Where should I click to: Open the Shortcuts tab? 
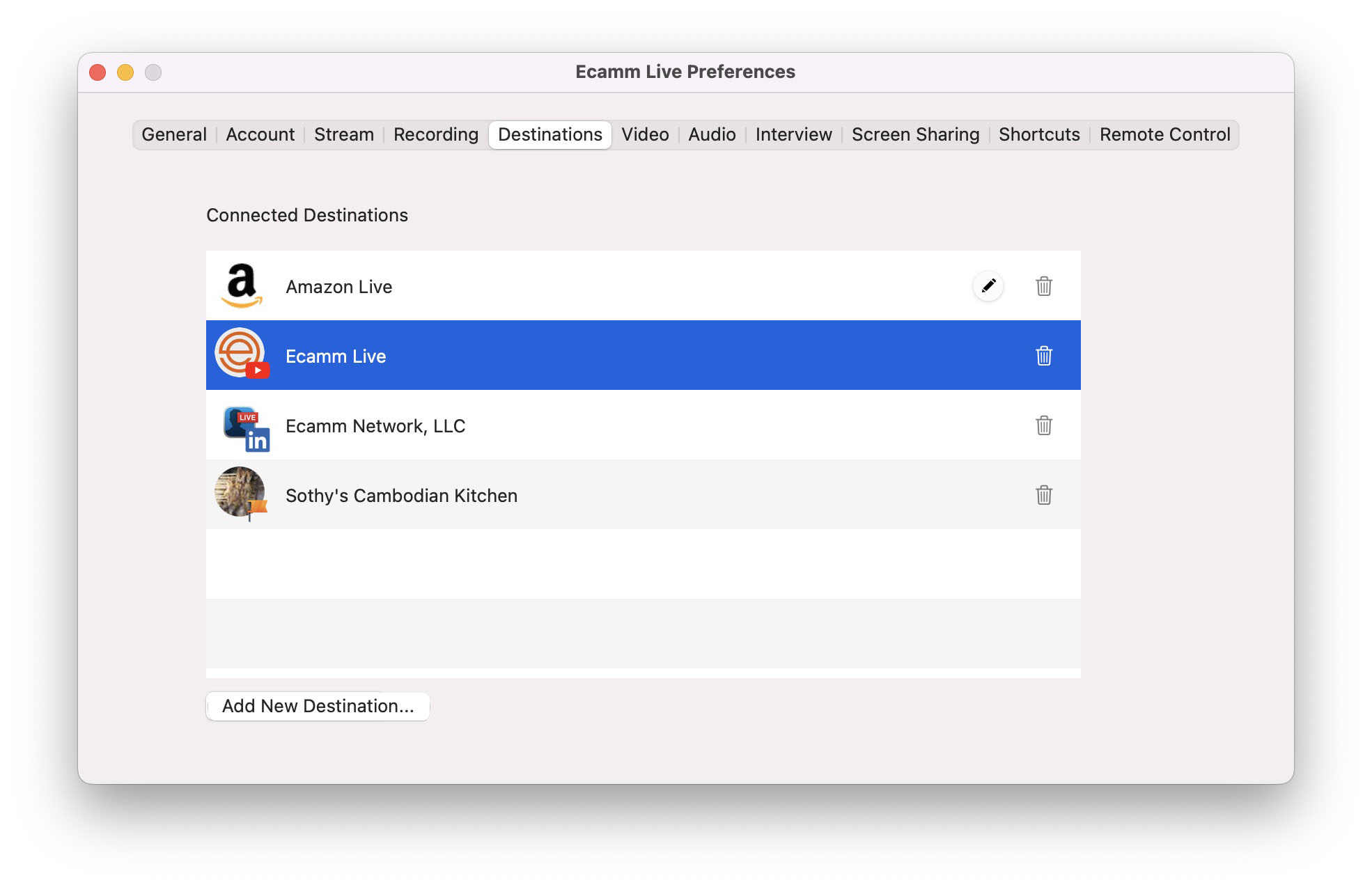tap(1040, 134)
